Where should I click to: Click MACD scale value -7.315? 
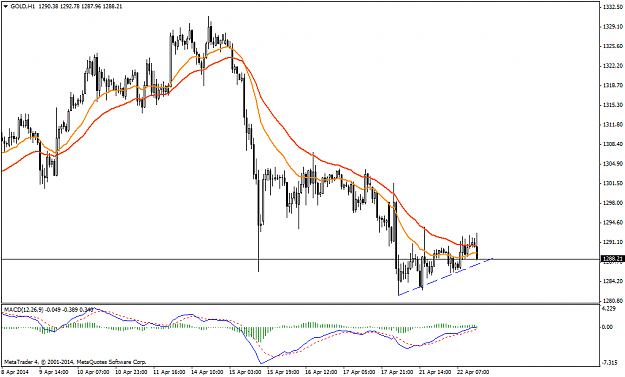point(610,363)
